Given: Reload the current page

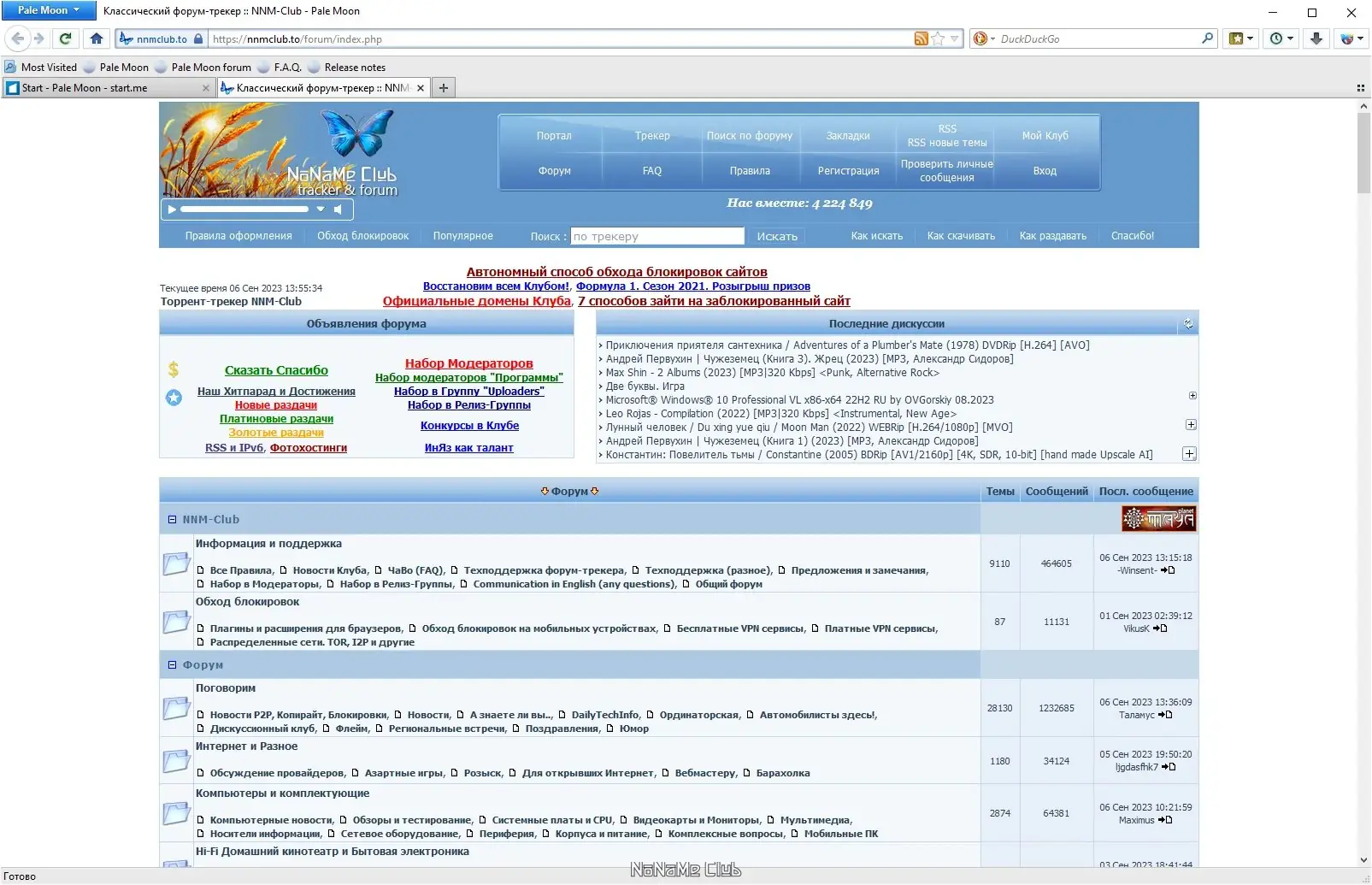Looking at the screenshot, I should pyautogui.click(x=65, y=38).
